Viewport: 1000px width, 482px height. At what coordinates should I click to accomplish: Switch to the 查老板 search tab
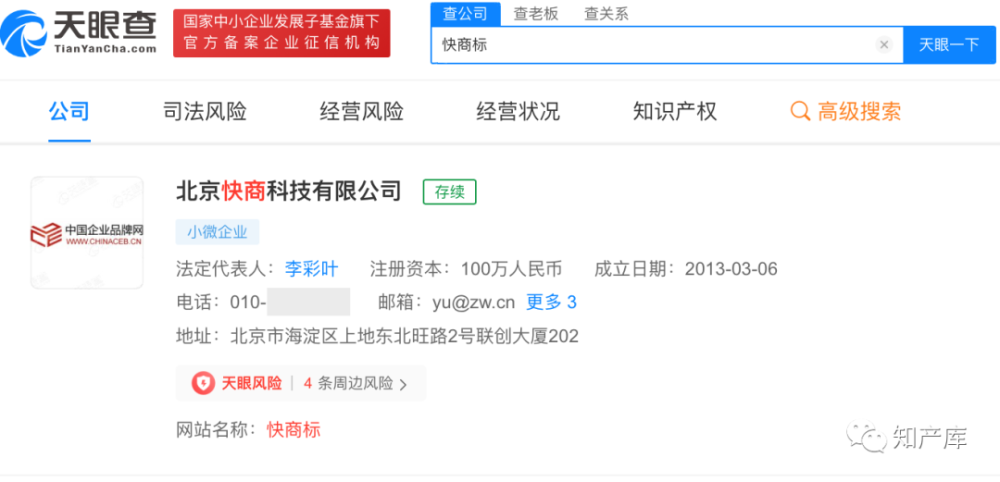coord(536,14)
